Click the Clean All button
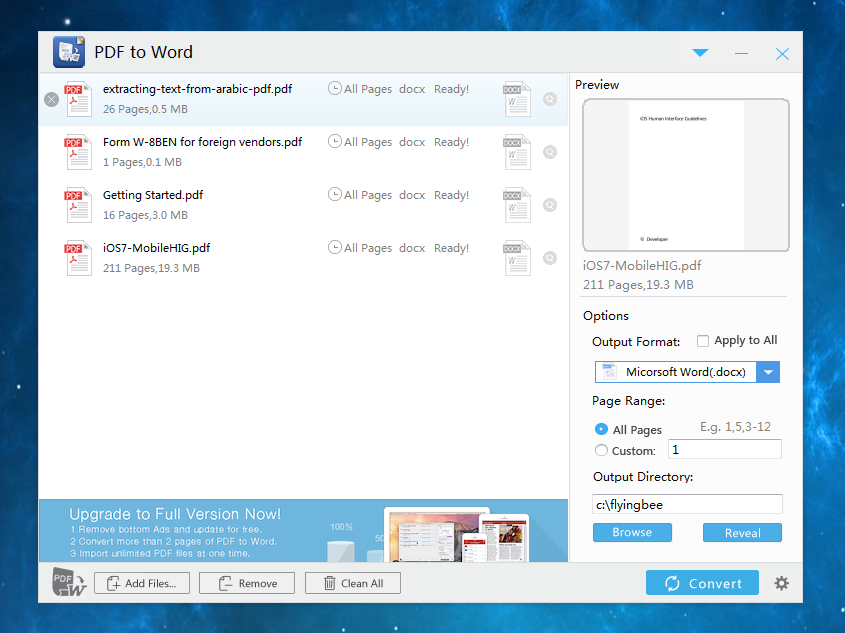 coord(352,583)
